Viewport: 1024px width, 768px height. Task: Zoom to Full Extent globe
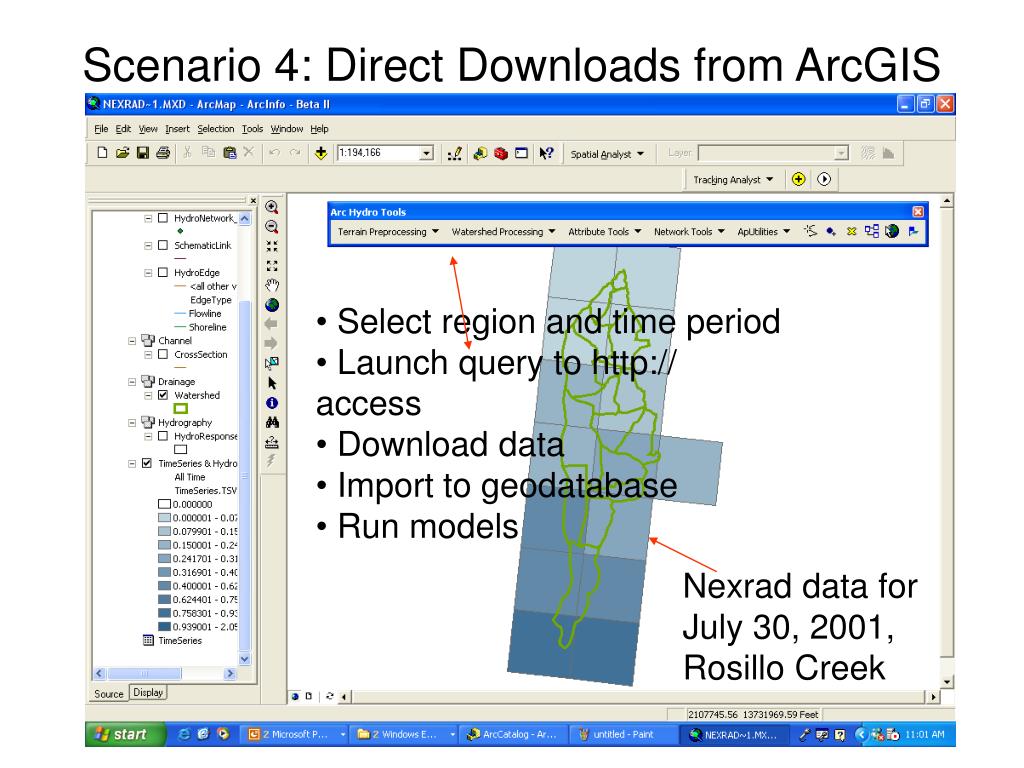(x=272, y=305)
